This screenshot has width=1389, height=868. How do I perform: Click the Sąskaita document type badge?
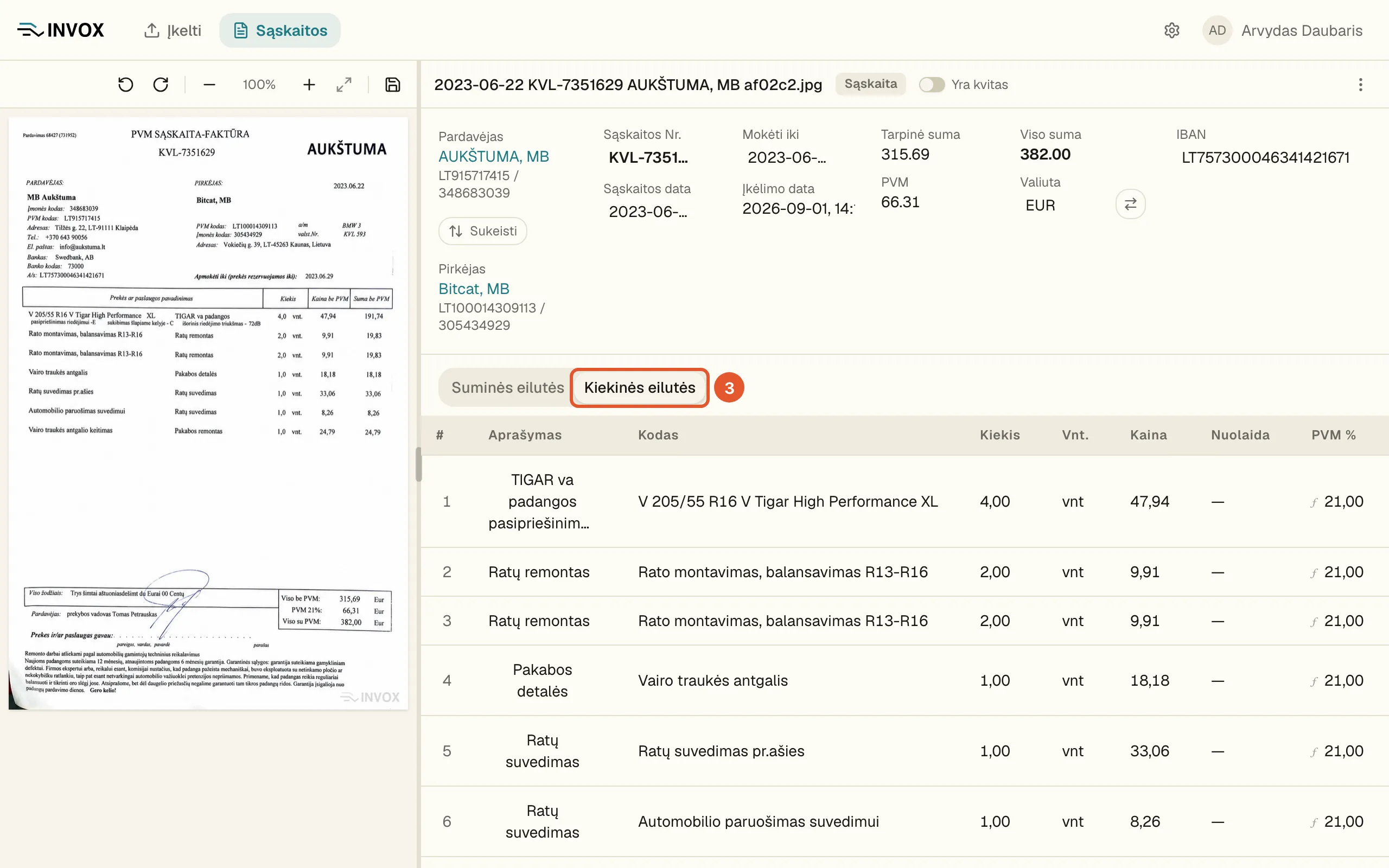click(870, 85)
